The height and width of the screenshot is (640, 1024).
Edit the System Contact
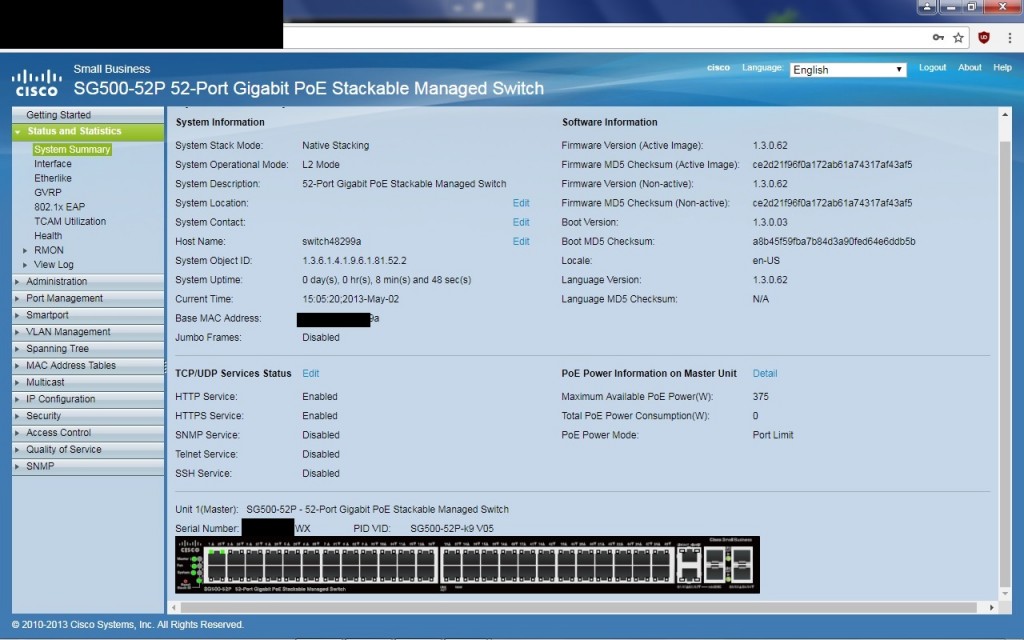pos(520,222)
